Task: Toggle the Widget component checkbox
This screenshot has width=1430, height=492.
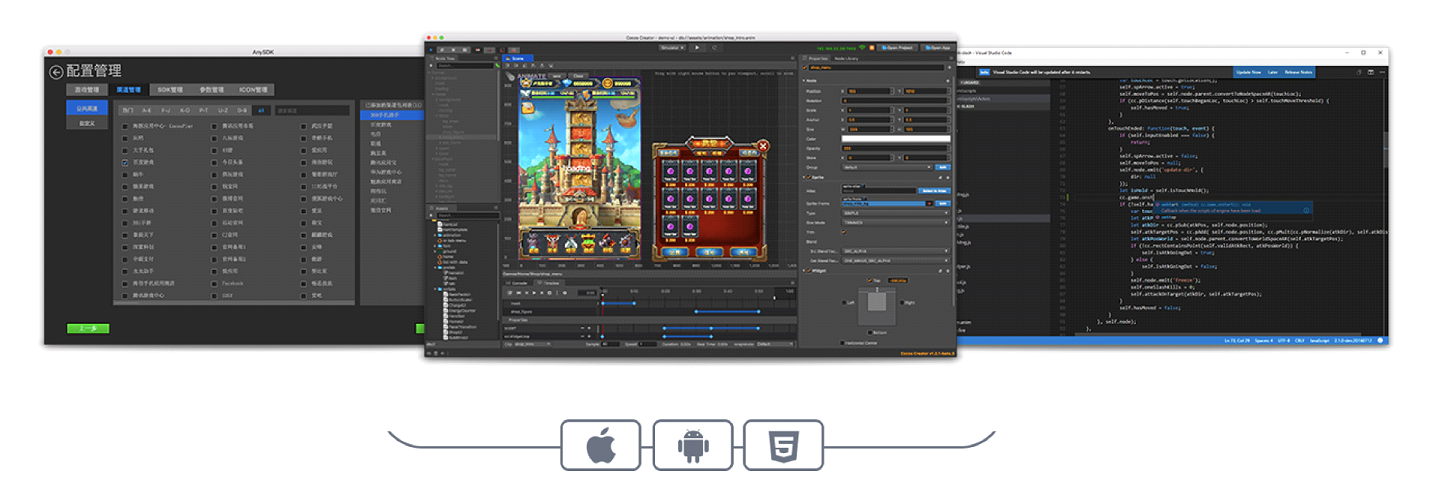Action: [x=809, y=270]
